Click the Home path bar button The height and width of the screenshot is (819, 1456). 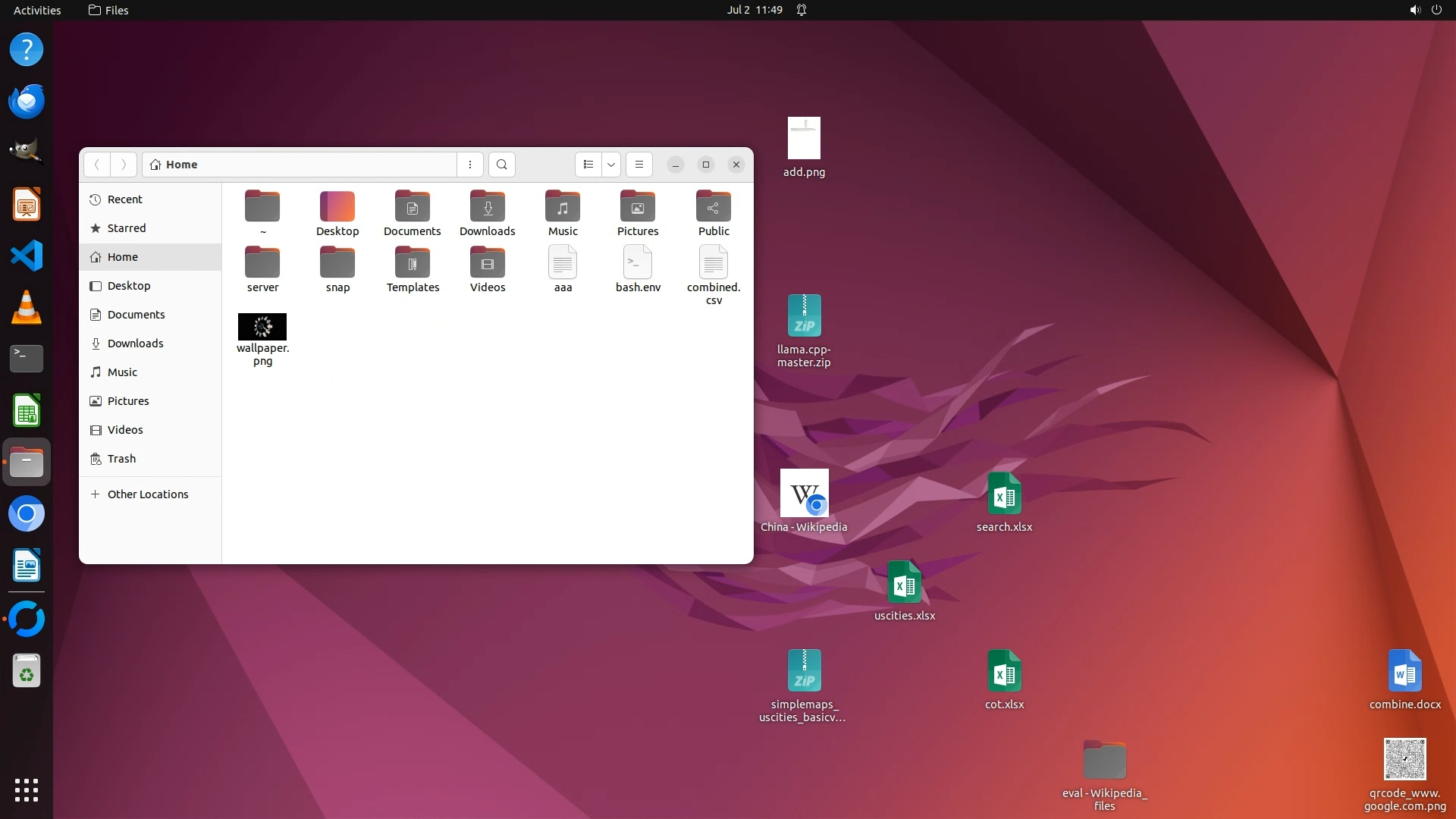point(174,165)
